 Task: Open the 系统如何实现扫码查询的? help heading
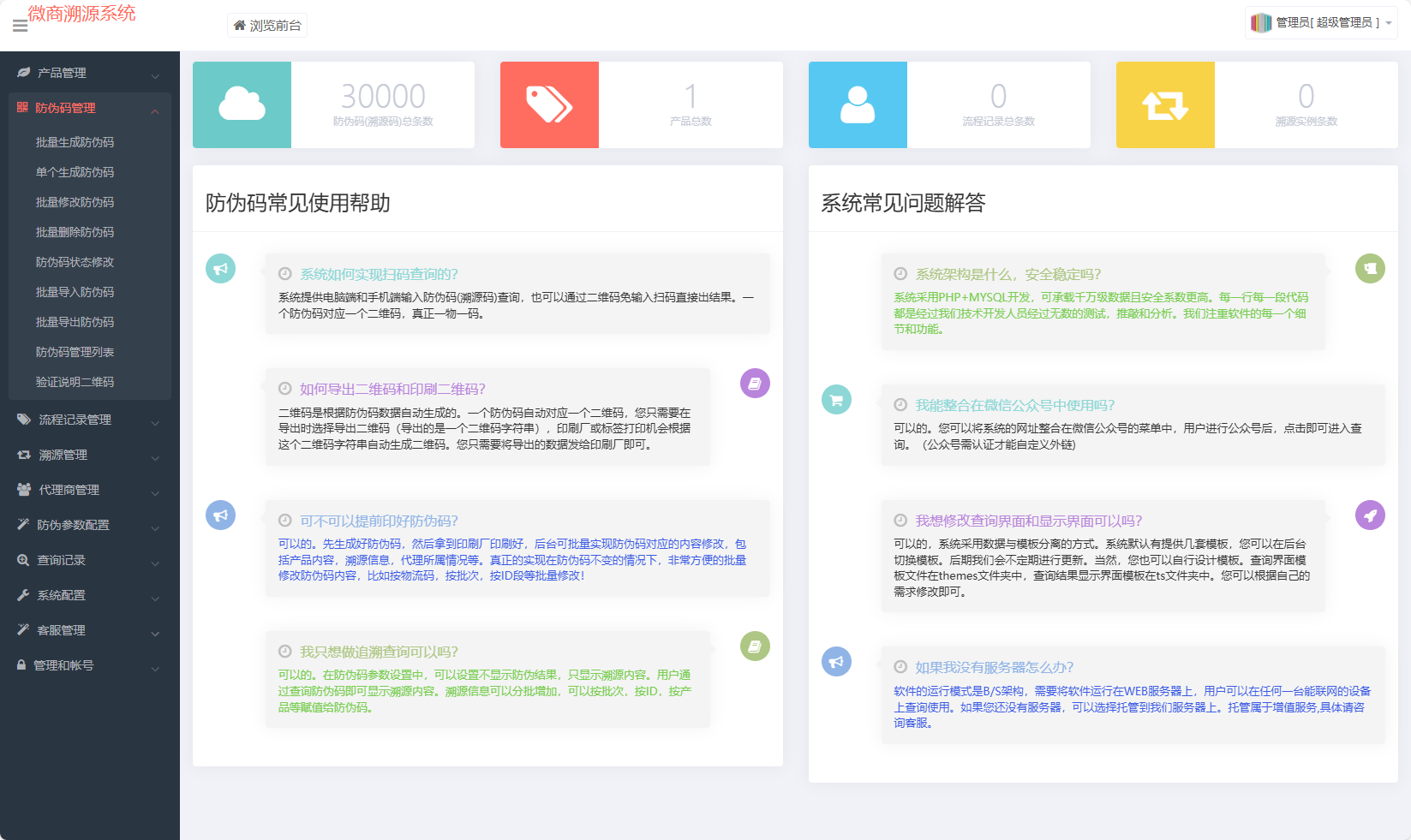(x=379, y=274)
